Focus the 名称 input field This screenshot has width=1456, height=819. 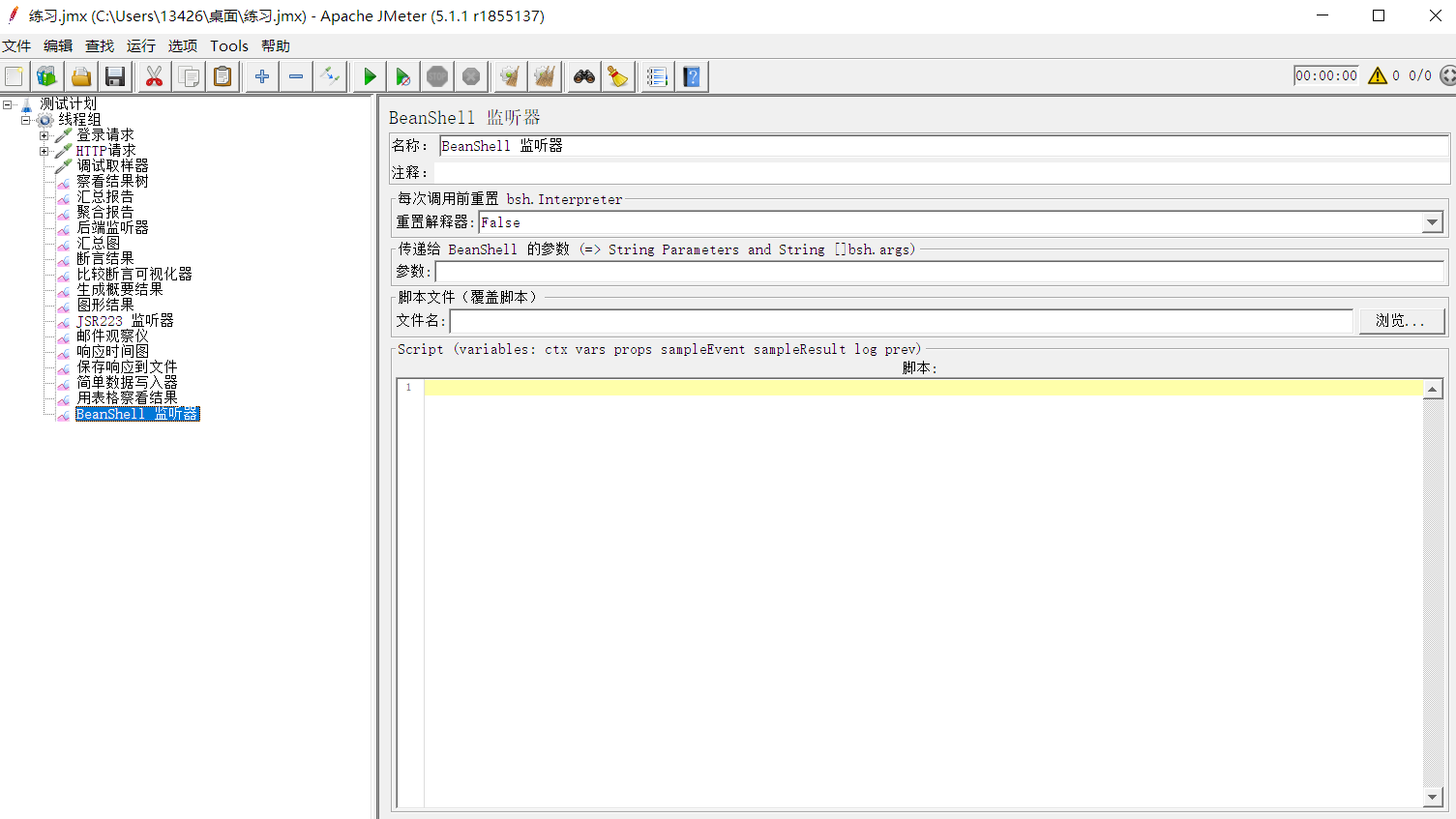coord(943,146)
